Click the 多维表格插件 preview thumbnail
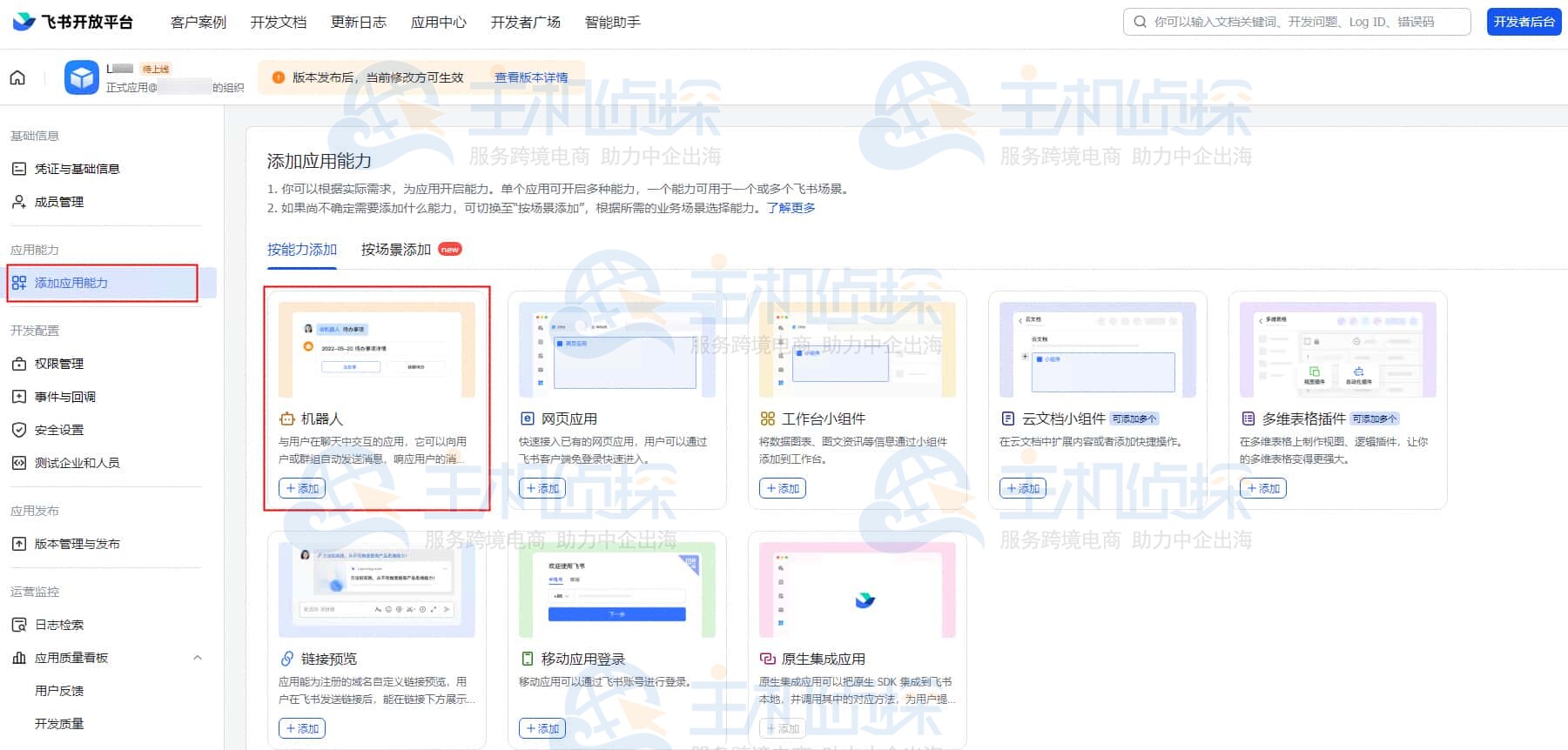1568x750 pixels. pos(1337,350)
